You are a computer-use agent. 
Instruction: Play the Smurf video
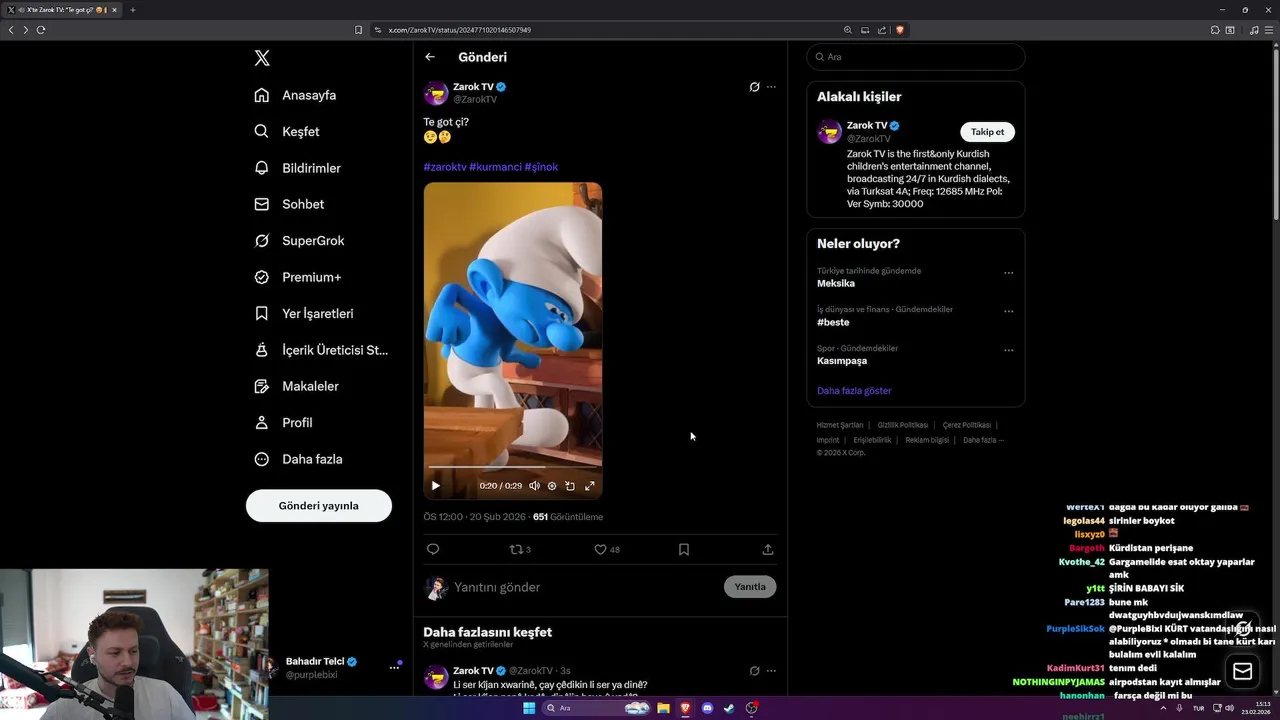point(435,486)
